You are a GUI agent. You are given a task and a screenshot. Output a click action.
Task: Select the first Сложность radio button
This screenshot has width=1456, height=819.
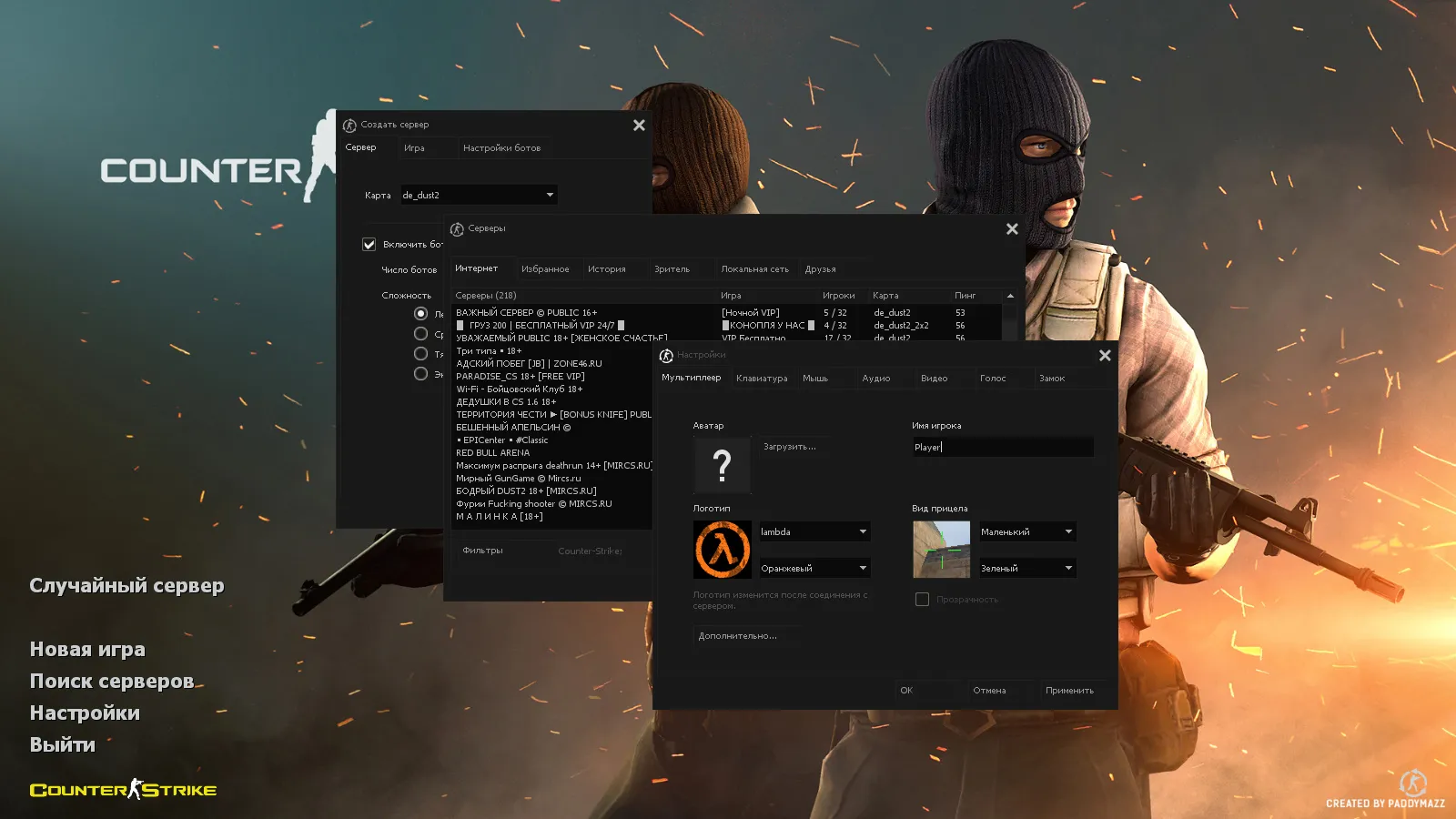click(x=420, y=314)
